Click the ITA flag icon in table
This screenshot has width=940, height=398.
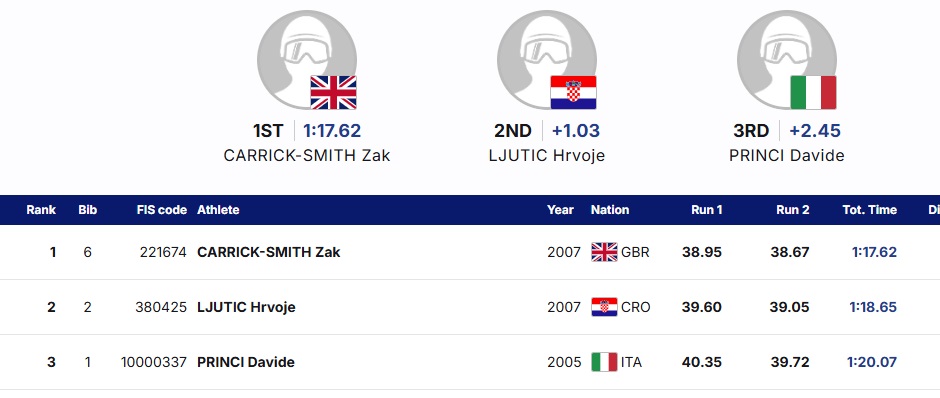click(x=604, y=362)
